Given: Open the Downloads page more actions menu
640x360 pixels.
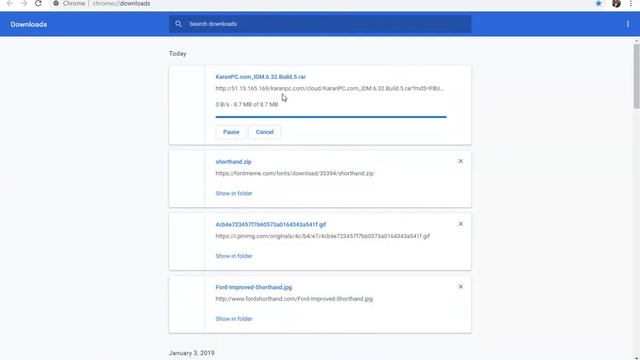Looking at the screenshot, I should [628, 24].
